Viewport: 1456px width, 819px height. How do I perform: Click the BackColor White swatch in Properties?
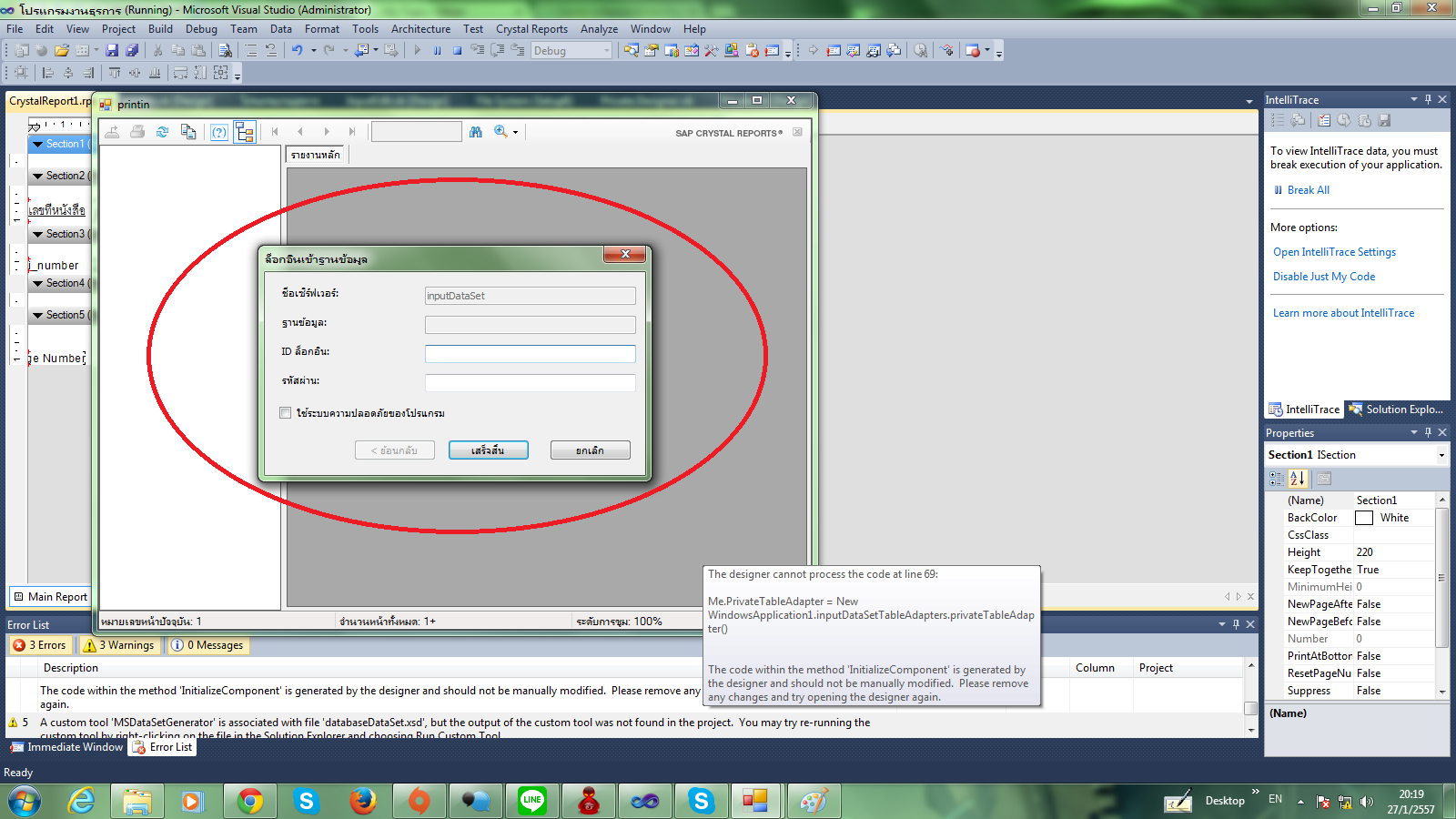click(x=1363, y=518)
